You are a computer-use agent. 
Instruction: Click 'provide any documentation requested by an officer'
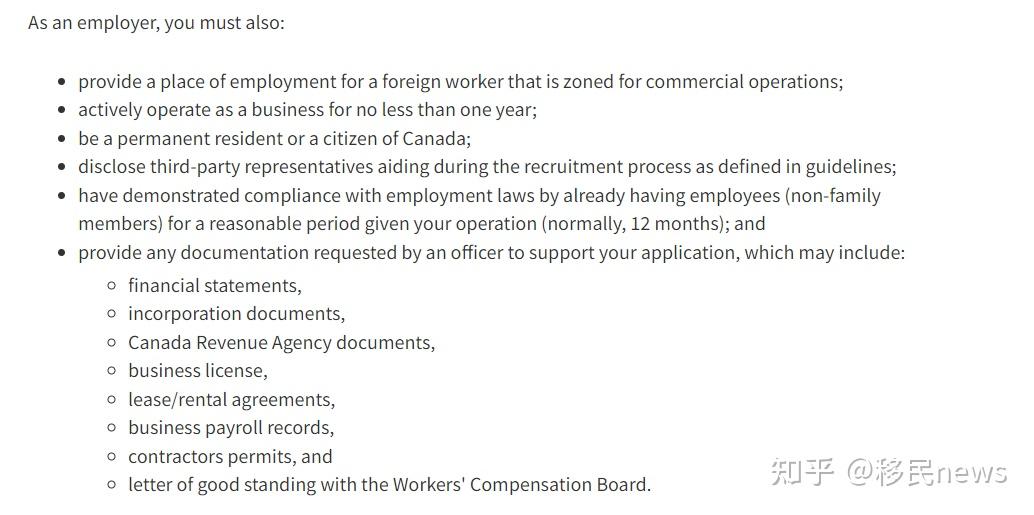[491, 253]
